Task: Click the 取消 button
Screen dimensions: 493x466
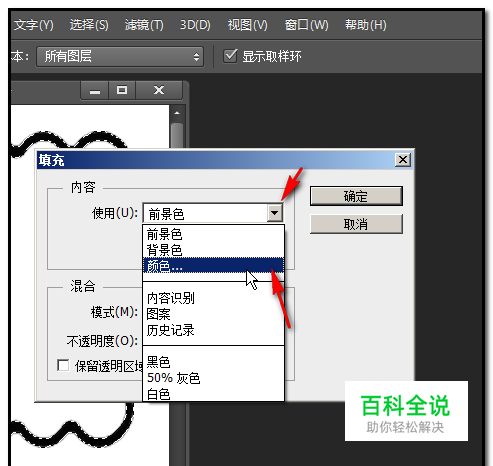Action: pyautogui.click(x=356, y=224)
